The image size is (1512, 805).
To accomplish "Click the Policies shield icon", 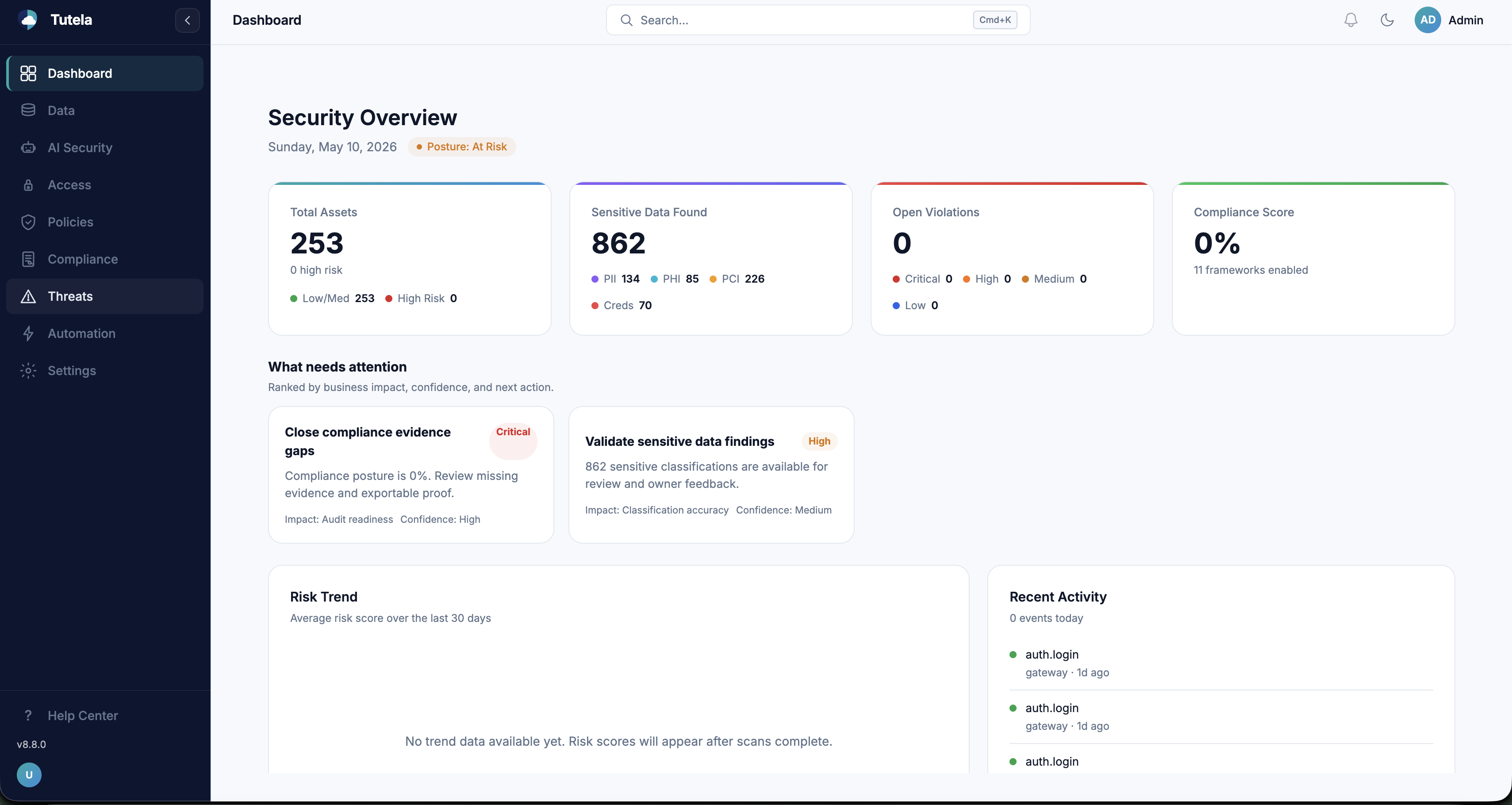I will [28, 222].
